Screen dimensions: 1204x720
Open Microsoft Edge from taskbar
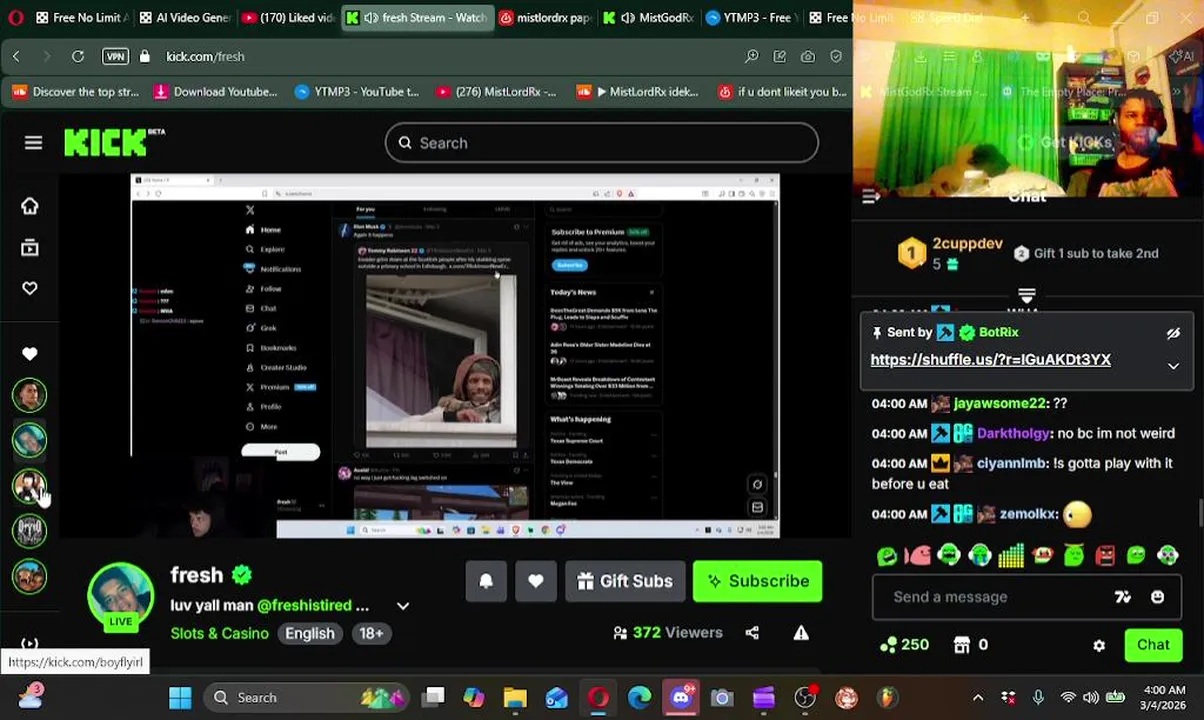(x=640, y=697)
